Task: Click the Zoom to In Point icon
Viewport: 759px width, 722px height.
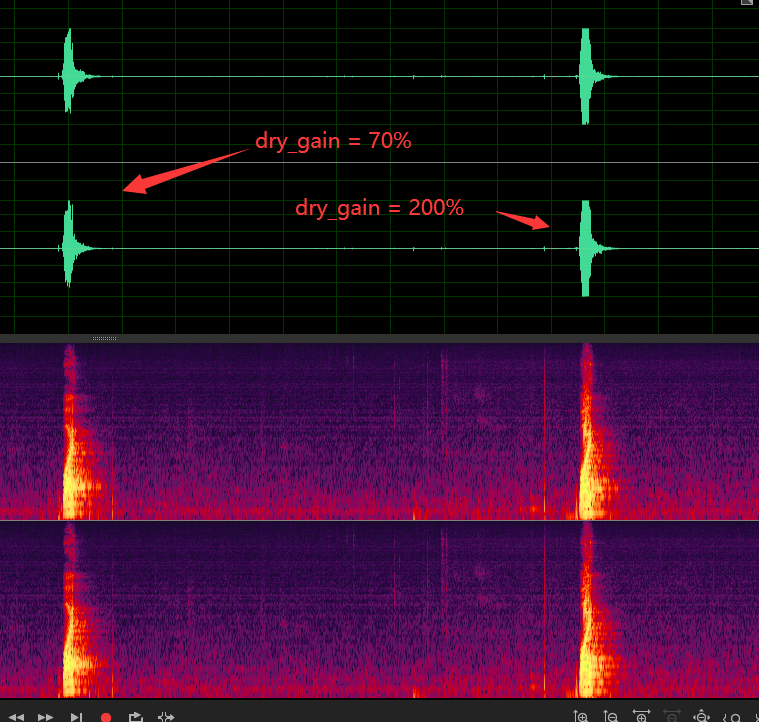Action: coord(732,717)
